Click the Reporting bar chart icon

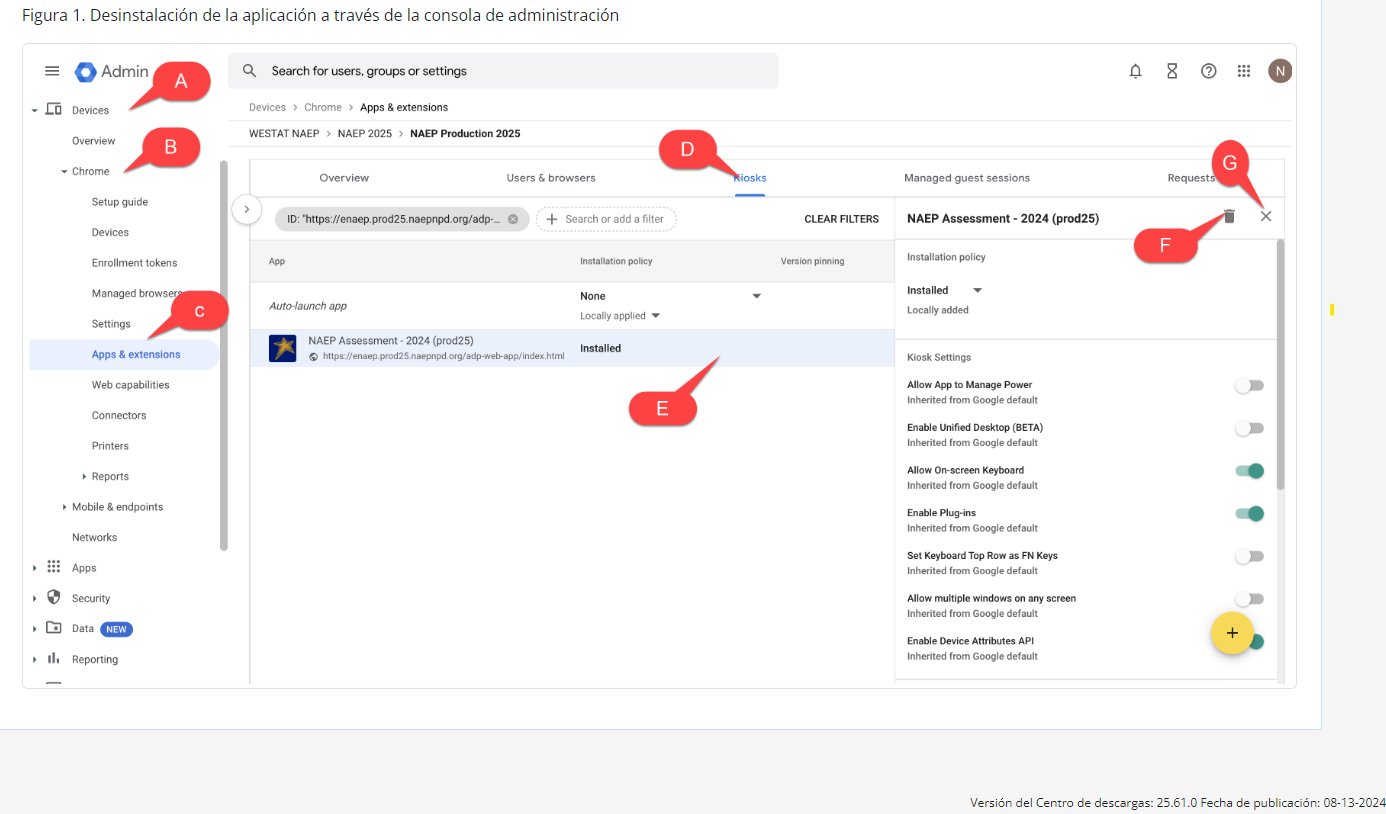tap(54, 659)
